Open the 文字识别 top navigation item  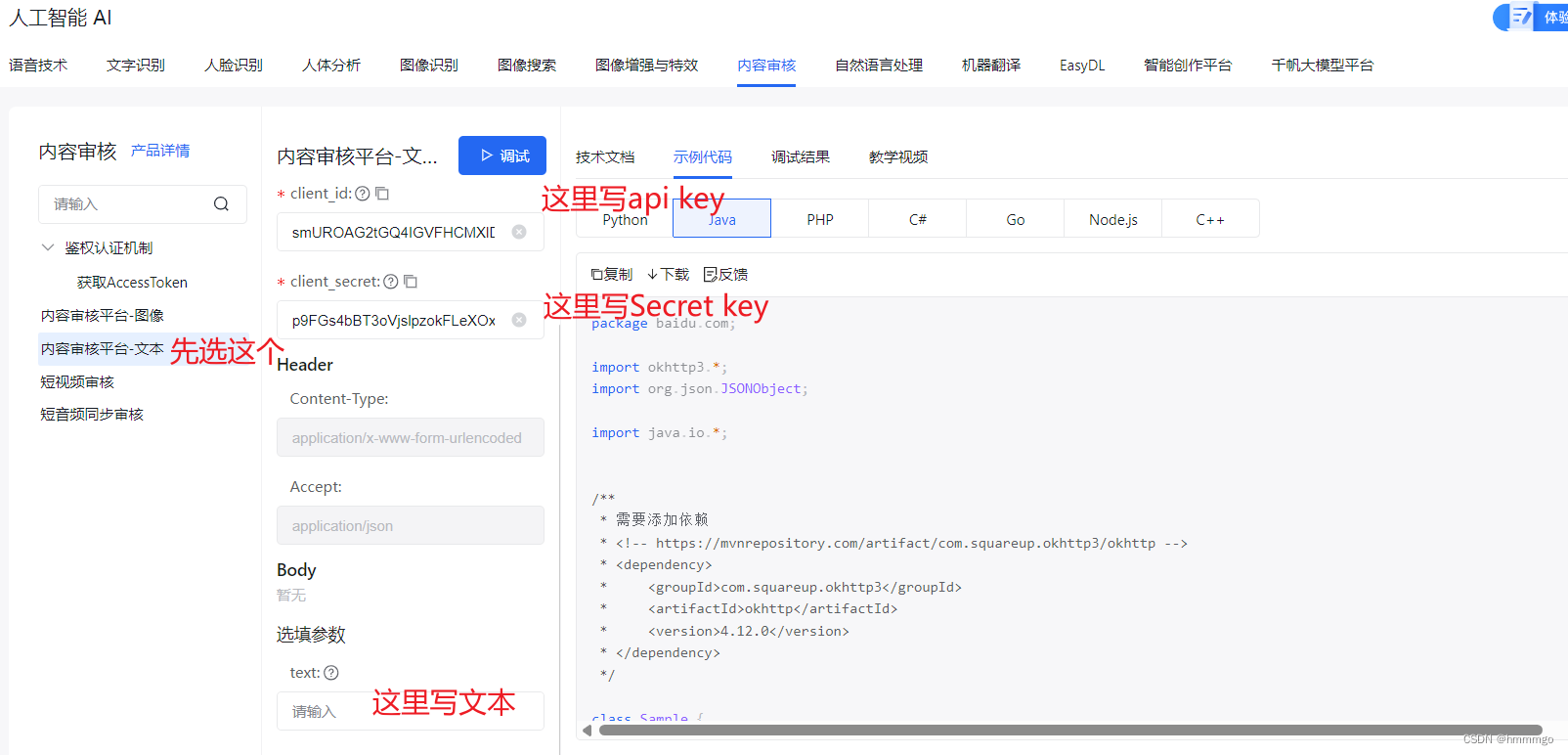(x=136, y=66)
